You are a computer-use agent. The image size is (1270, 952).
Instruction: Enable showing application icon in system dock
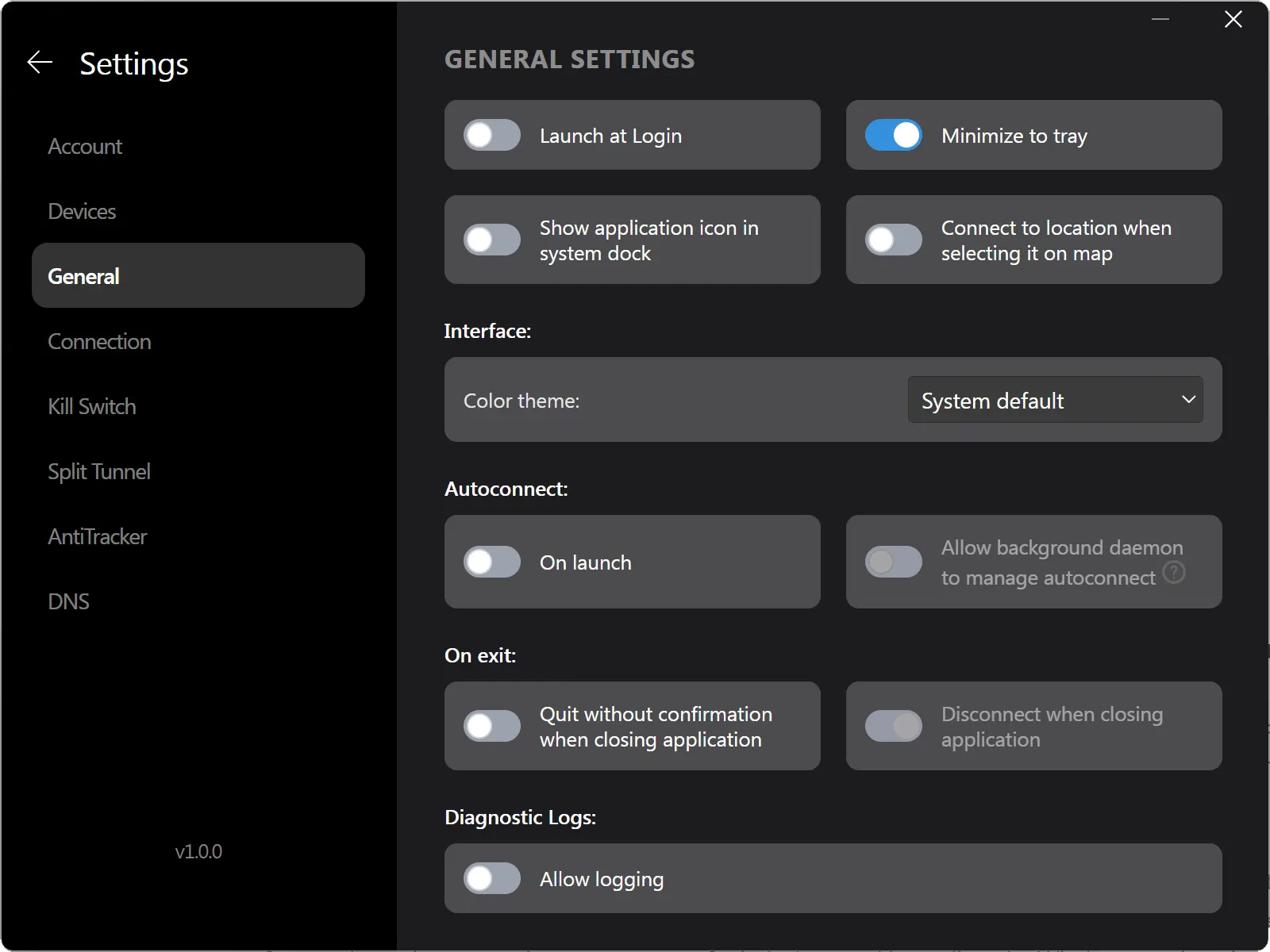click(491, 240)
